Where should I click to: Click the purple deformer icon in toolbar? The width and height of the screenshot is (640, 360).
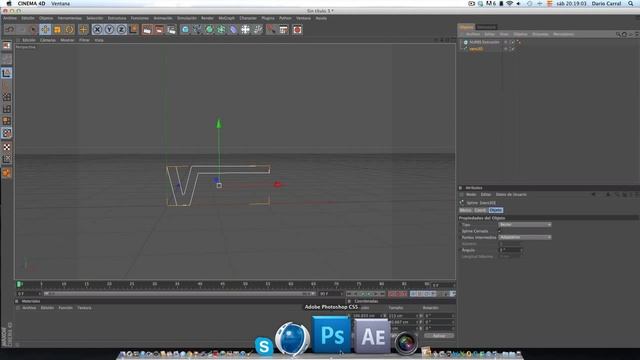pos(233,29)
